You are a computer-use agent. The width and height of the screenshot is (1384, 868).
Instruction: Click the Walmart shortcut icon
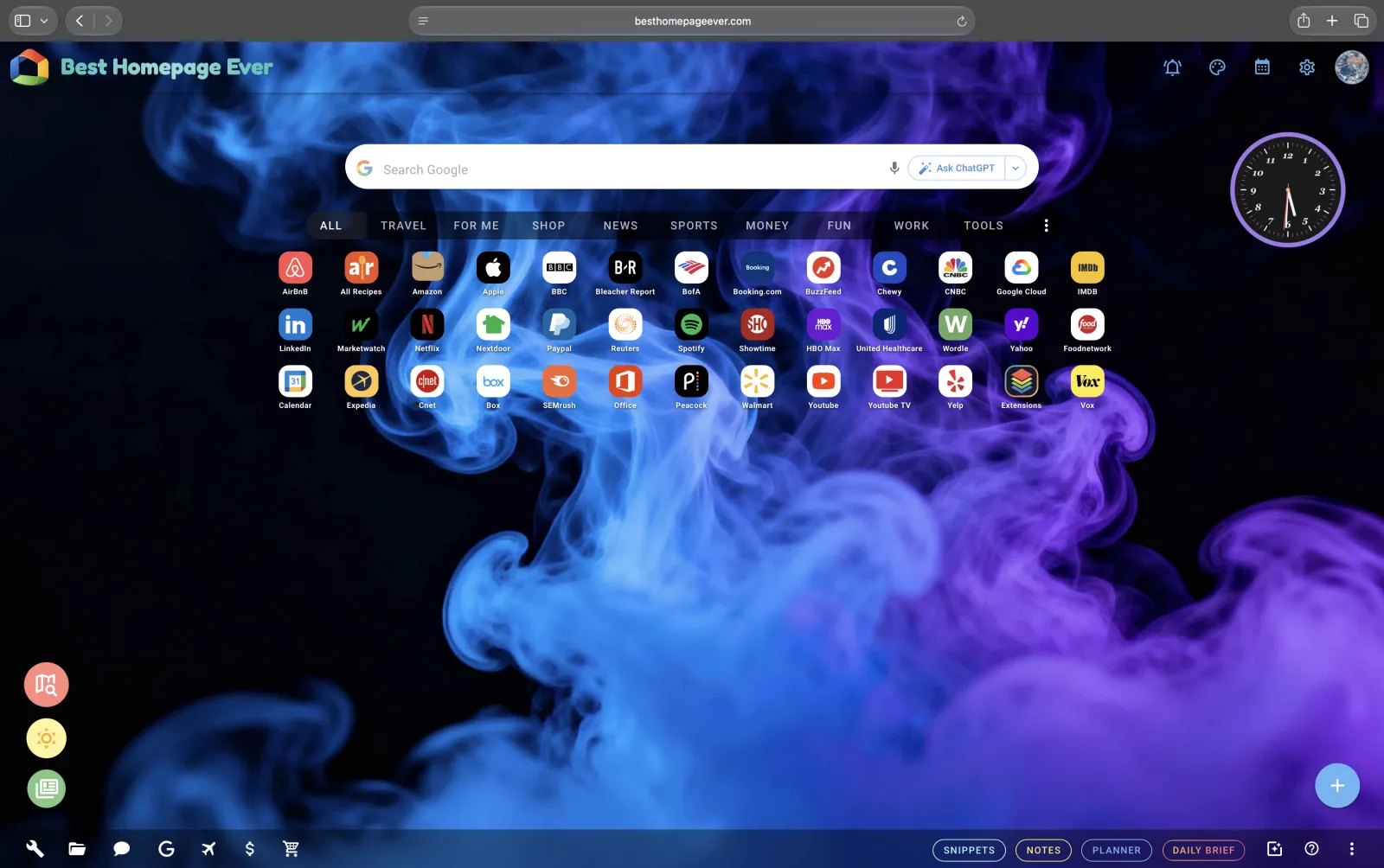757,381
